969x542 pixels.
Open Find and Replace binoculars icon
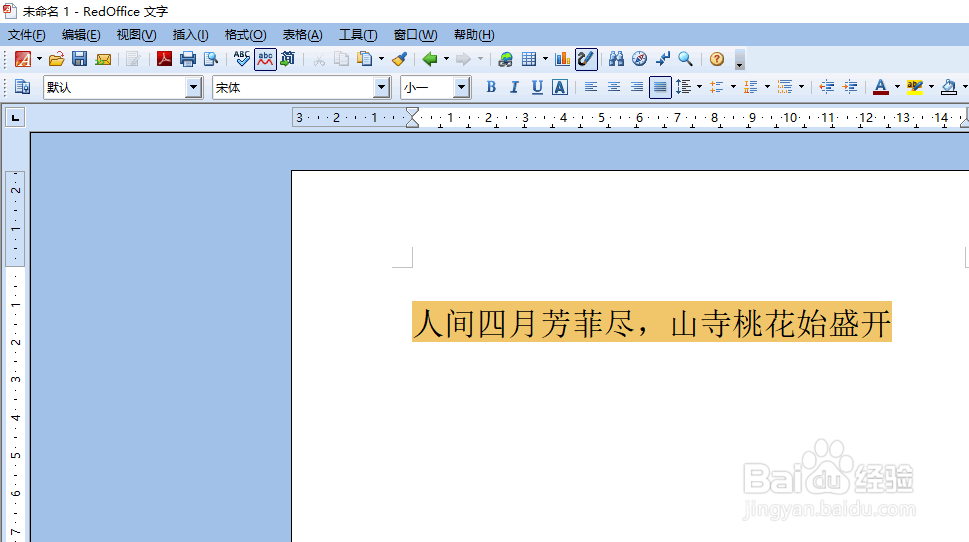click(616, 59)
